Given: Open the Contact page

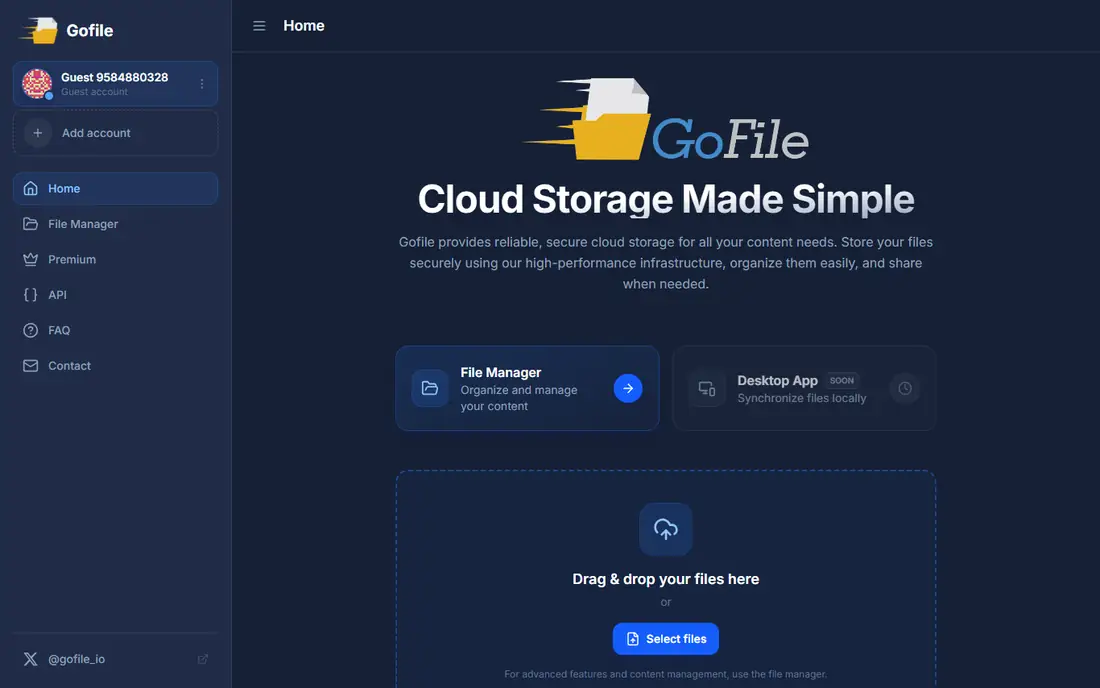Looking at the screenshot, I should click(x=115, y=365).
